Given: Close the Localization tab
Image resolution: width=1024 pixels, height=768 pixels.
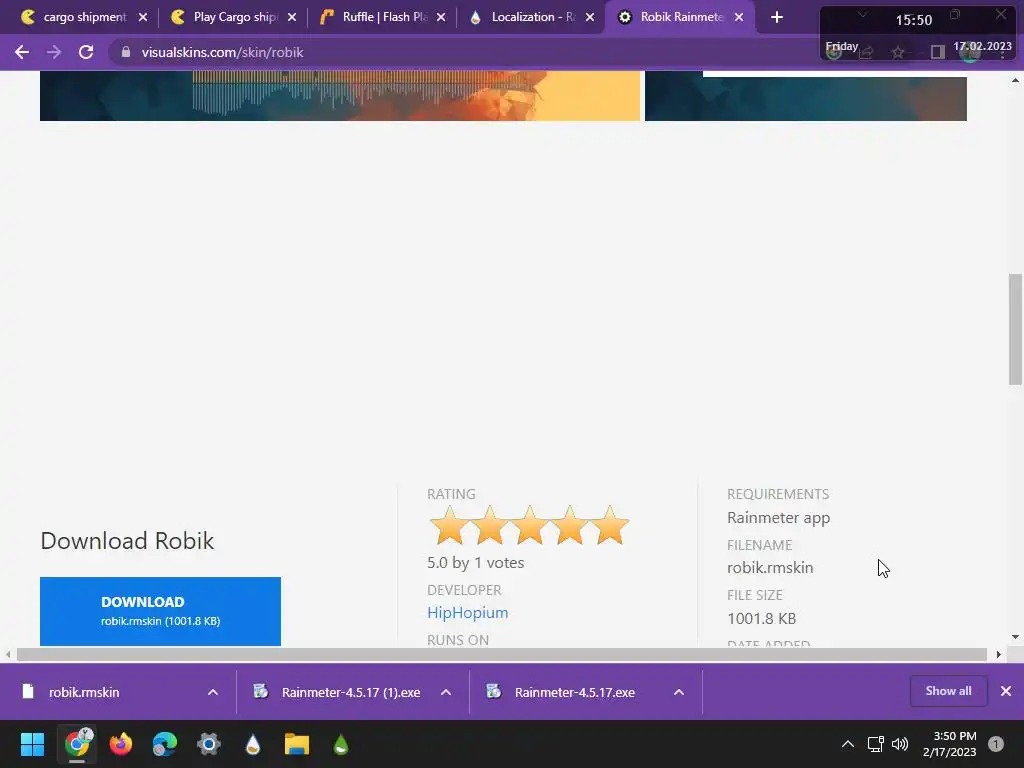Looking at the screenshot, I should tap(590, 18).
